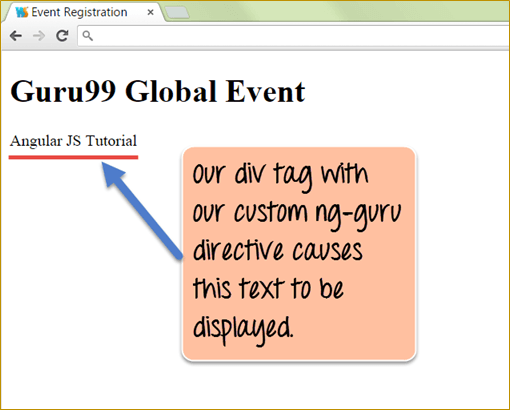Click the tab favicon of Event Registration
The image size is (510, 410).
(22, 12)
